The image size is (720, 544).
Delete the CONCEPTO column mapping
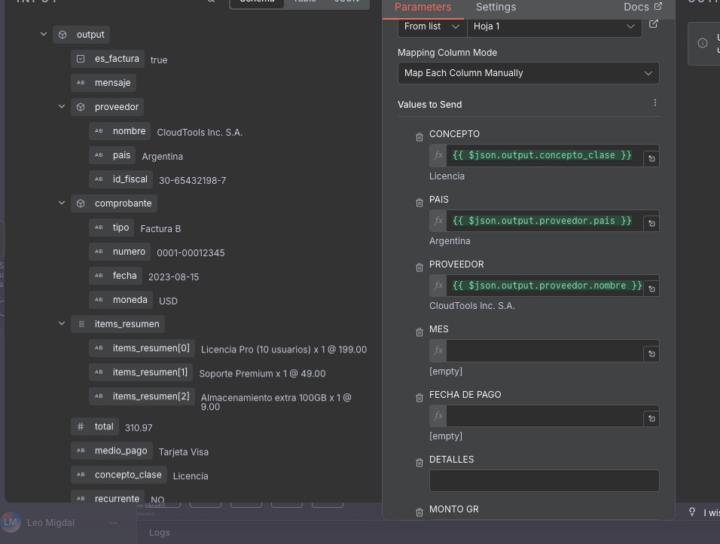419,137
